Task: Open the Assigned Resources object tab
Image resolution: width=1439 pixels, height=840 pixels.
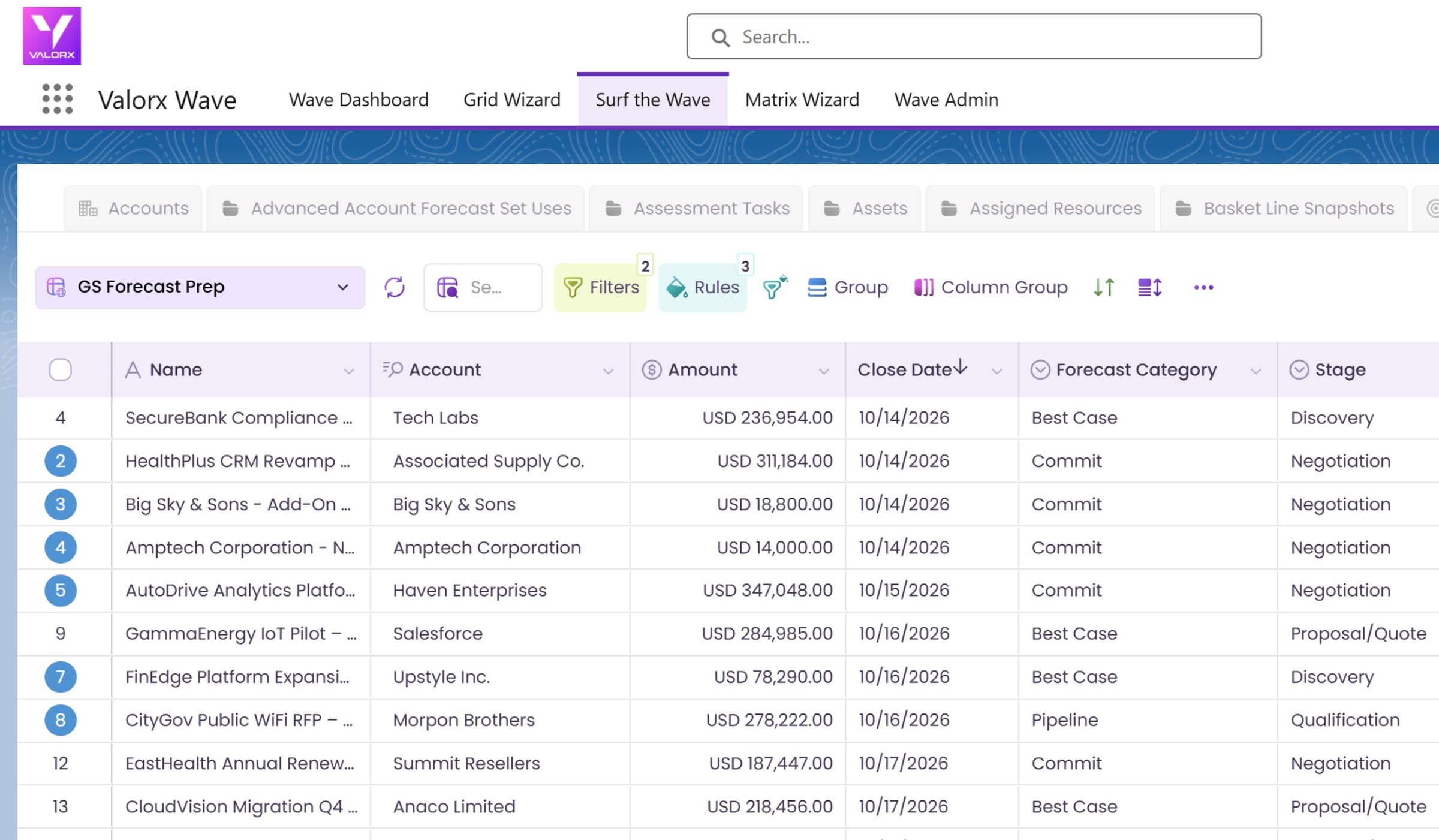Action: 1040,208
